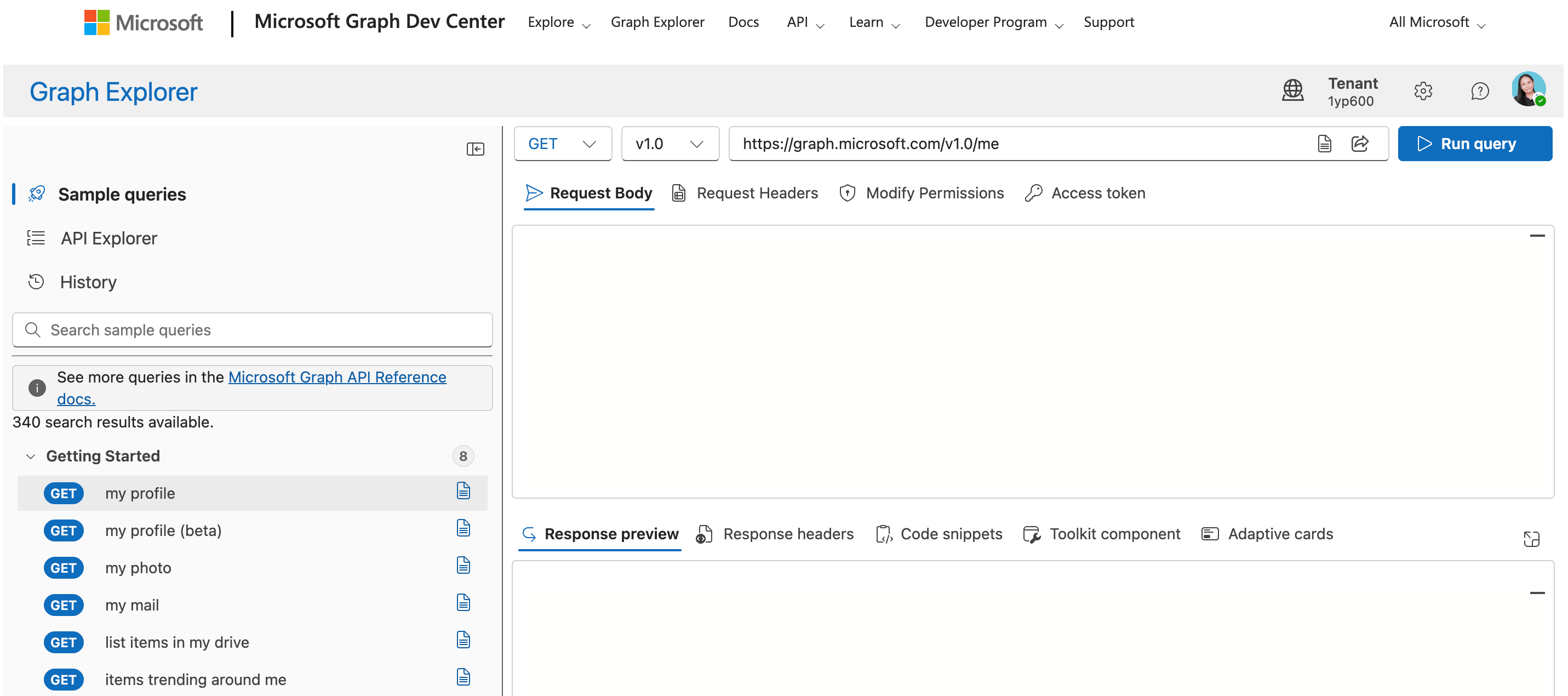This screenshot has width=1568, height=696.
Task: Select the my profile sample query
Action: pos(252,493)
